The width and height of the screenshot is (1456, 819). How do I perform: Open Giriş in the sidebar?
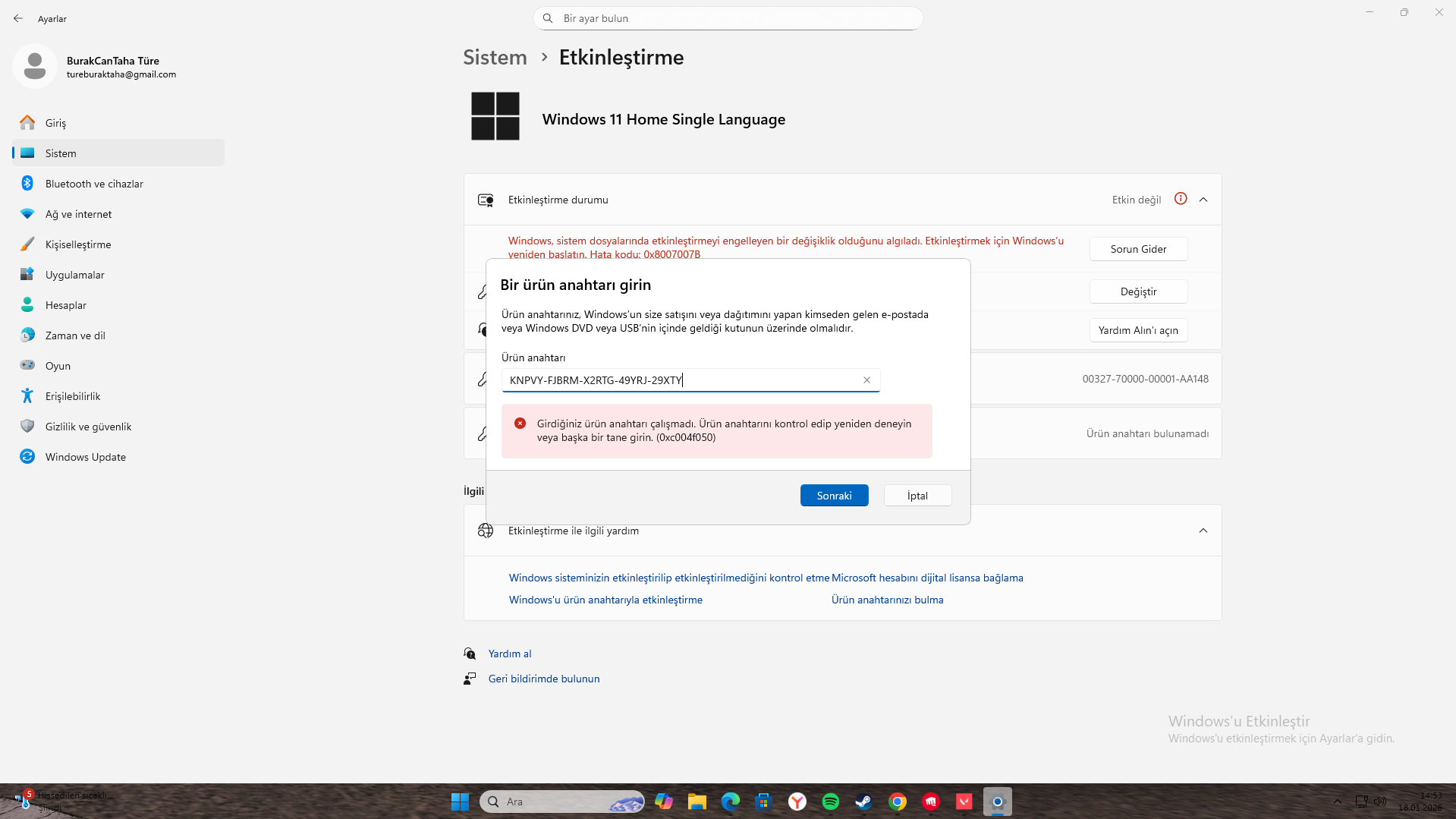118,122
